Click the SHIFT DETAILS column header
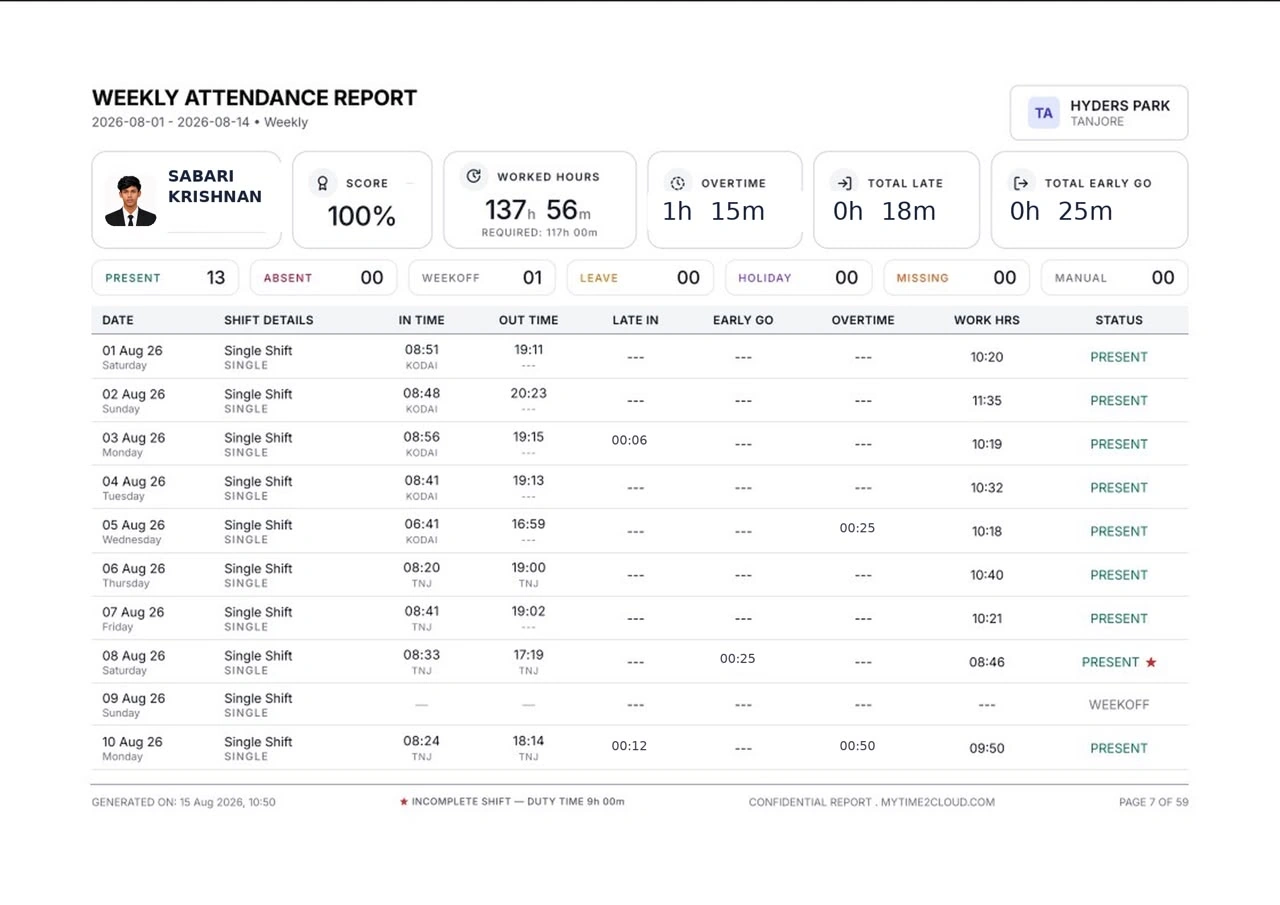 269,320
